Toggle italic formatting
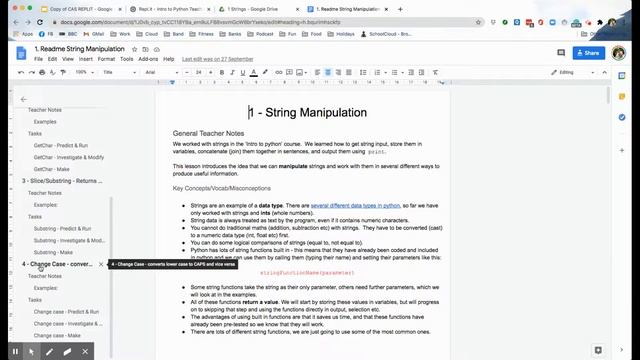 point(232,72)
